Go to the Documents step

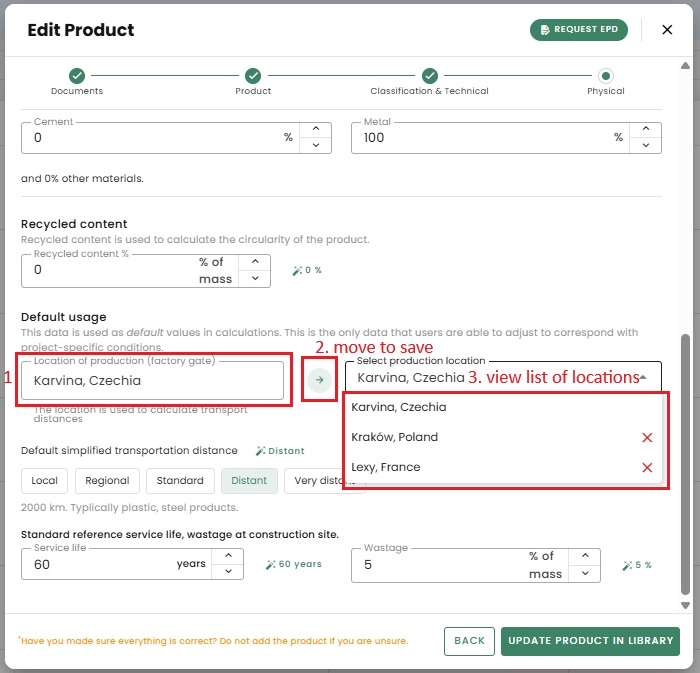tap(77, 81)
